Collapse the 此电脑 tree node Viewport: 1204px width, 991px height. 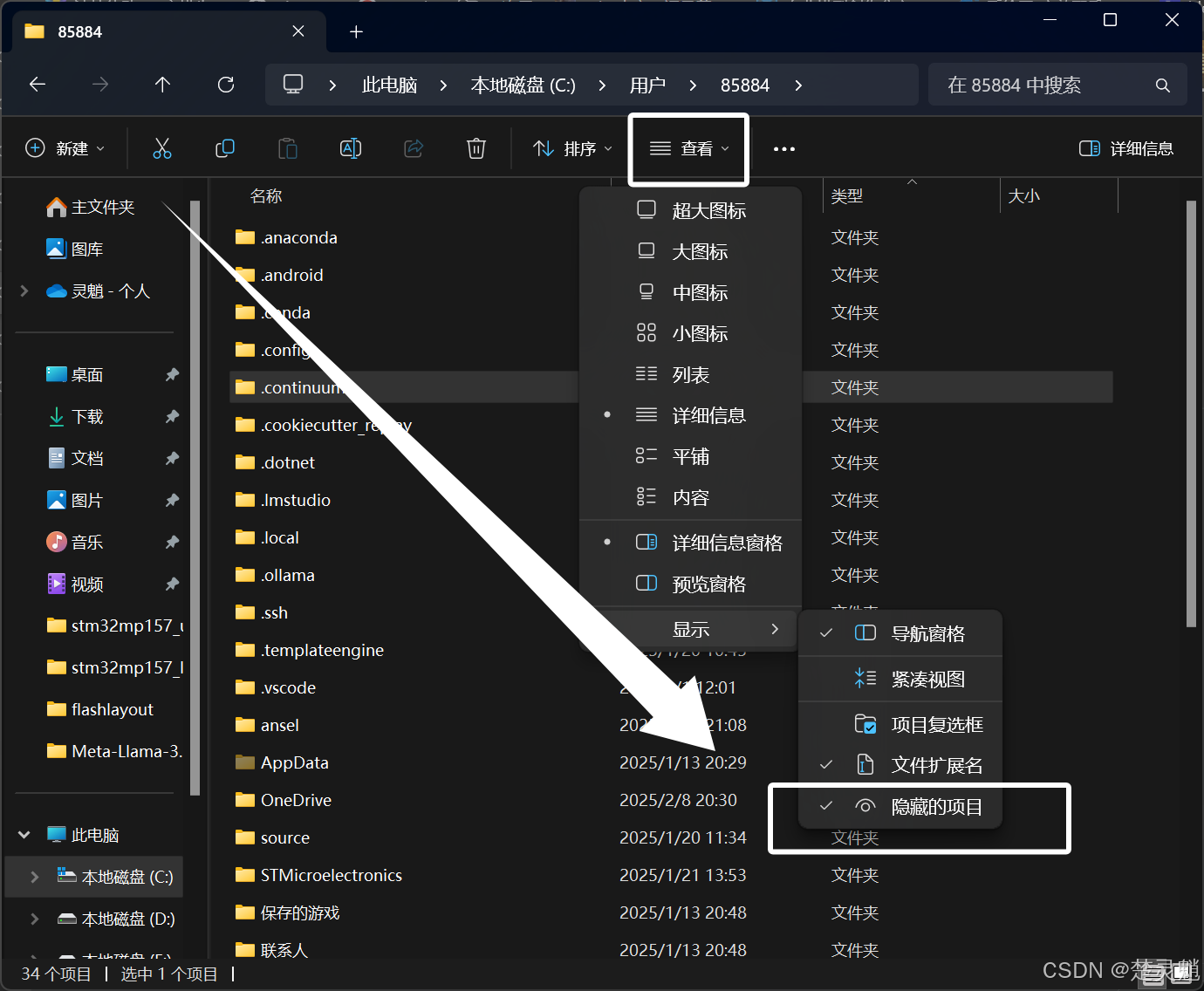tap(24, 835)
